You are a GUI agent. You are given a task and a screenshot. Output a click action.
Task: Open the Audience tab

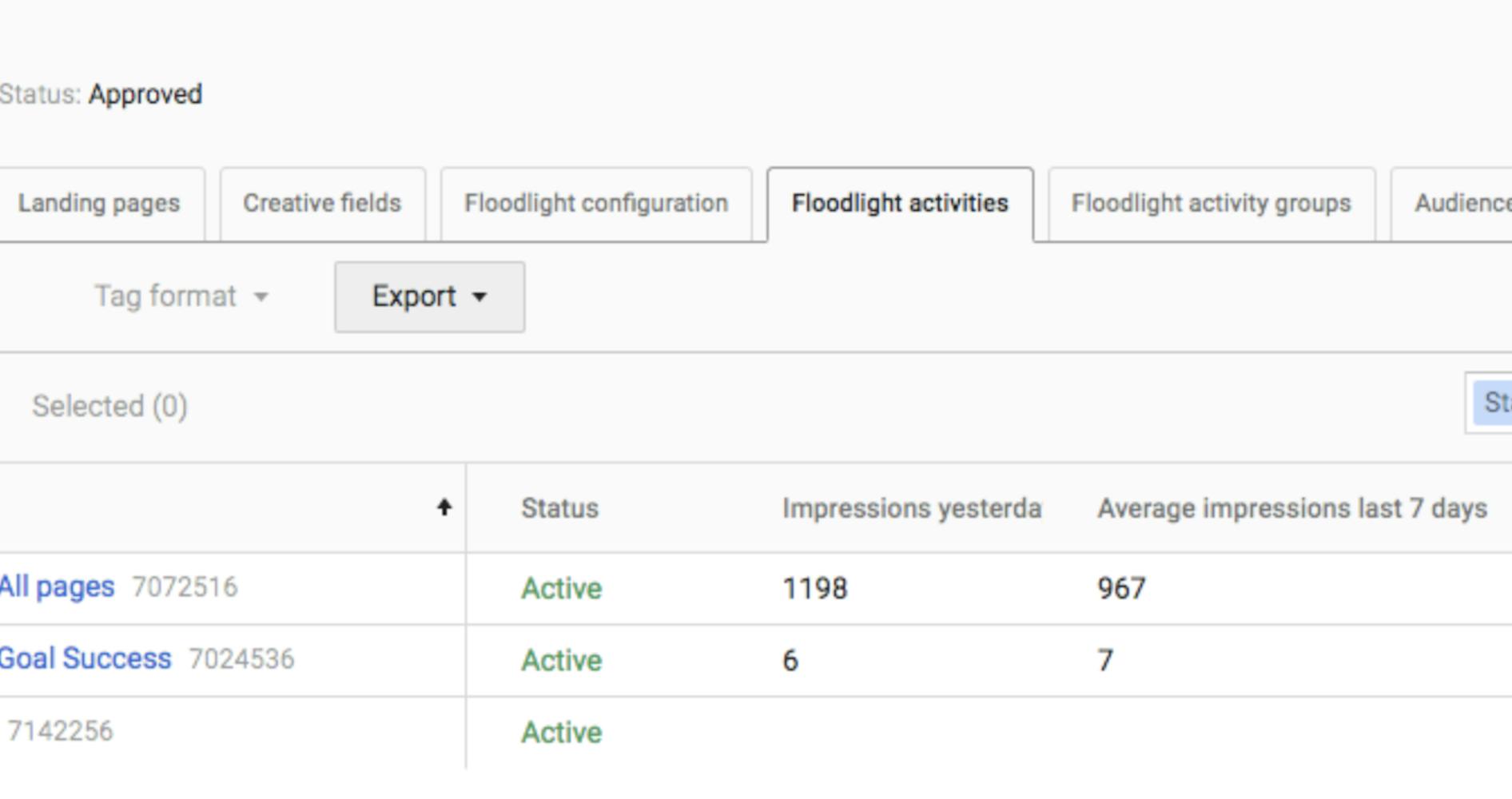pos(1467,203)
